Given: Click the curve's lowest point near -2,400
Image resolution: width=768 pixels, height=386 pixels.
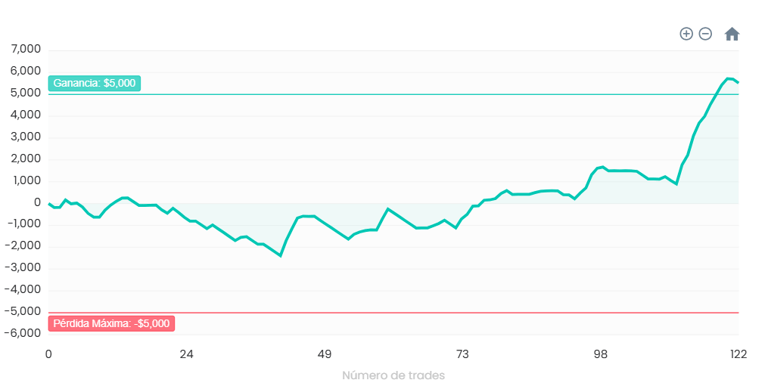Looking at the screenshot, I should coord(281,256).
